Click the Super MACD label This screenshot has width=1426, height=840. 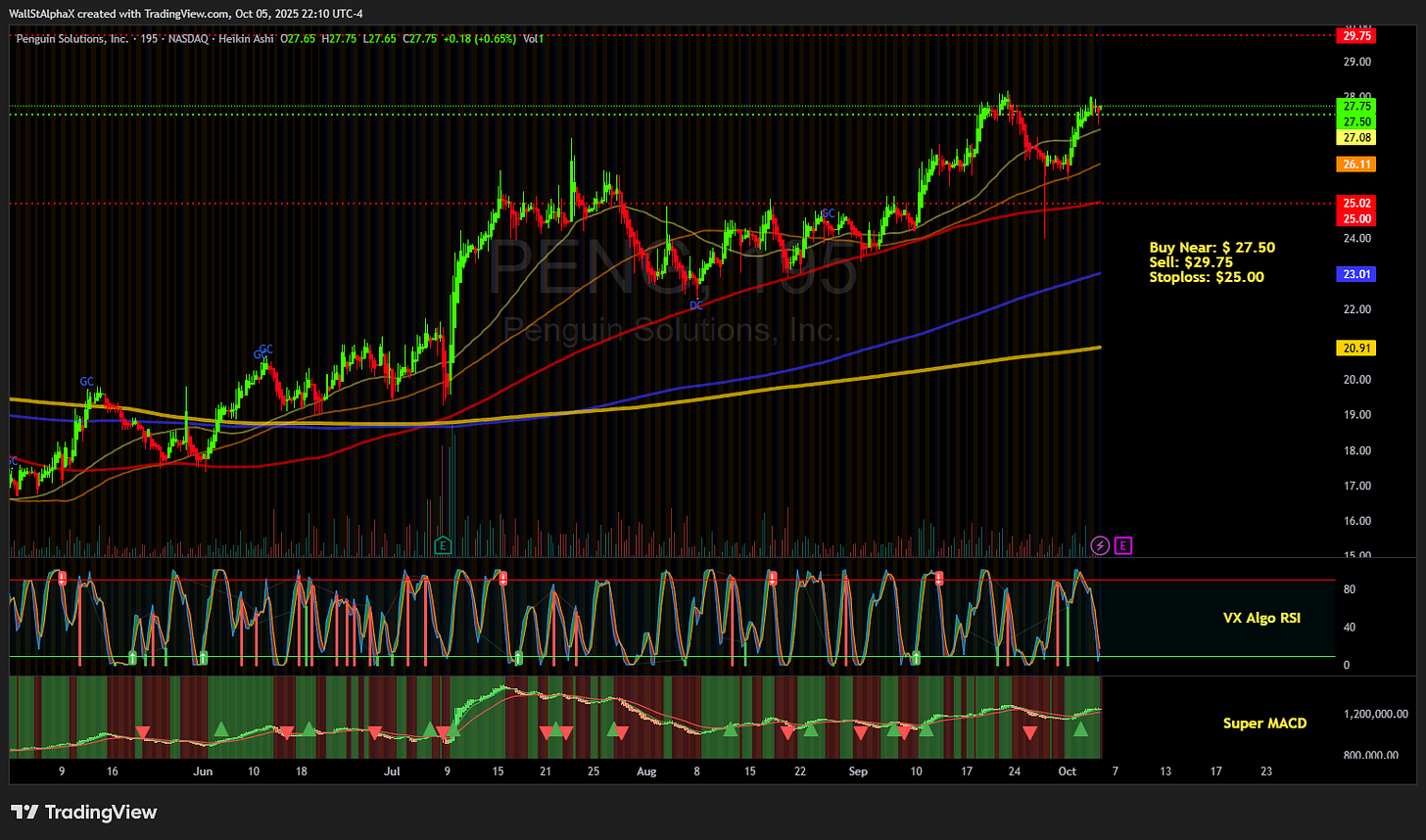[1264, 723]
